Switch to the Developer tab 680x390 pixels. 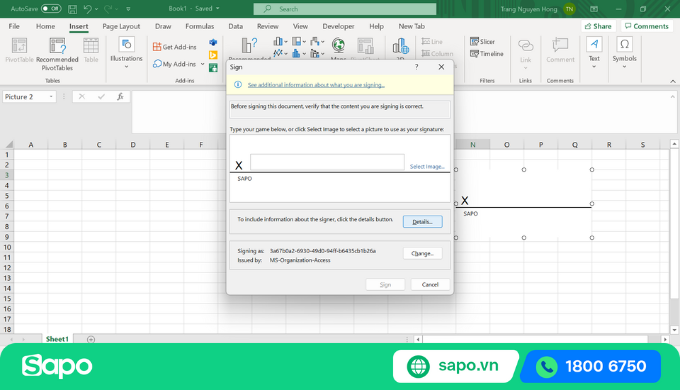(x=338, y=26)
